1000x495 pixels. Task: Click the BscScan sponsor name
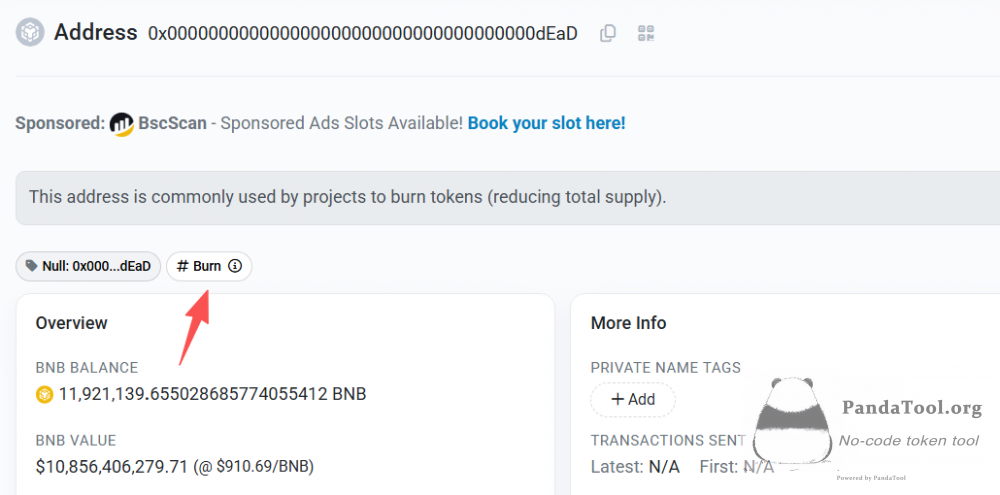(x=173, y=123)
